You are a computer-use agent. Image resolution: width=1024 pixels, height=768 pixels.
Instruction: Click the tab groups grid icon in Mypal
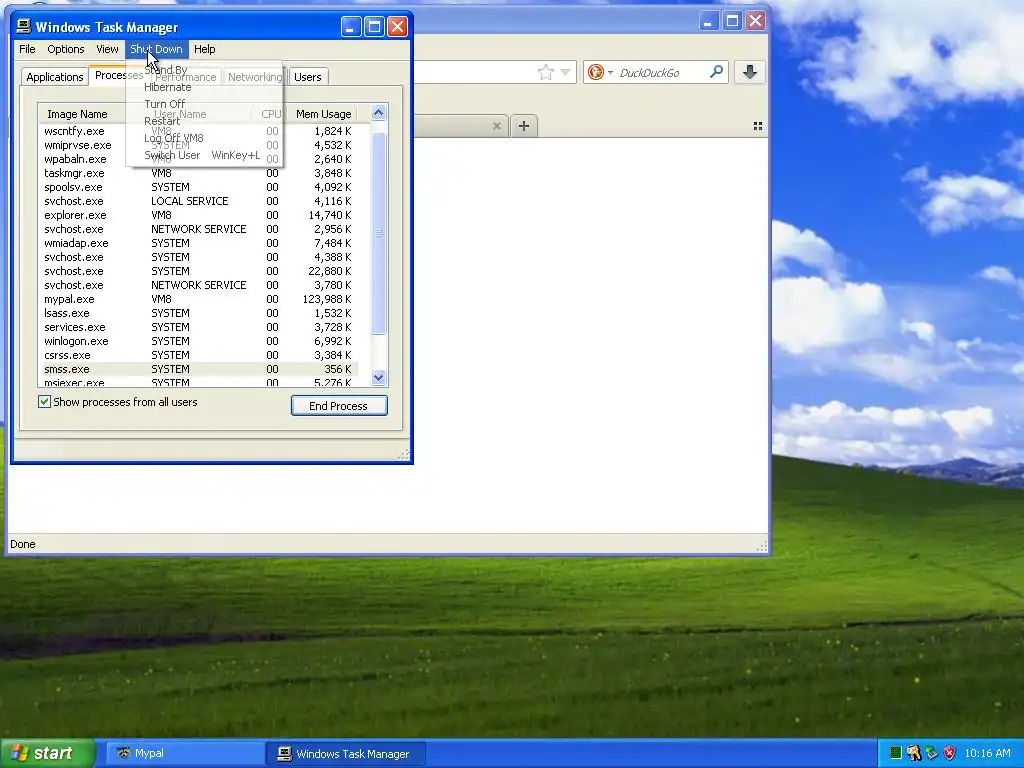[x=758, y=125]
